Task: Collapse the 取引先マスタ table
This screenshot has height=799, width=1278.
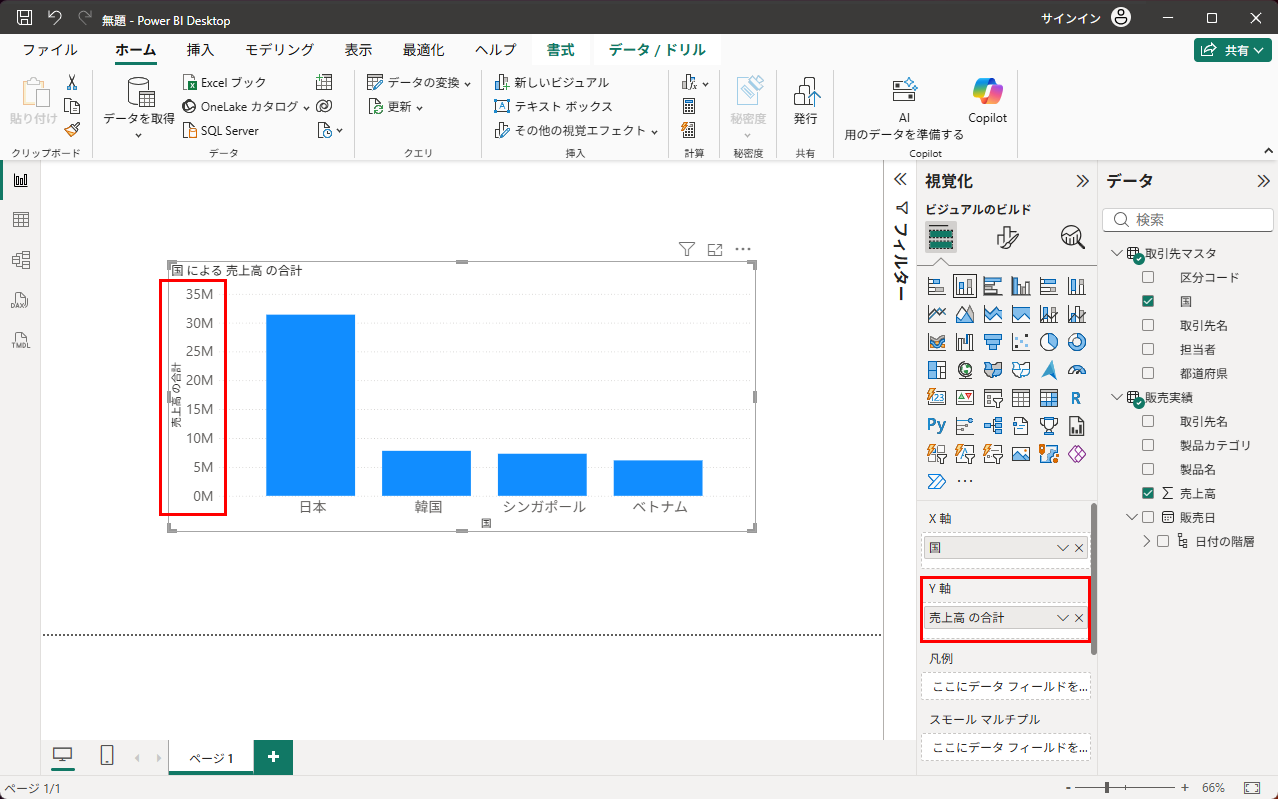Action: pos(1117,253)
